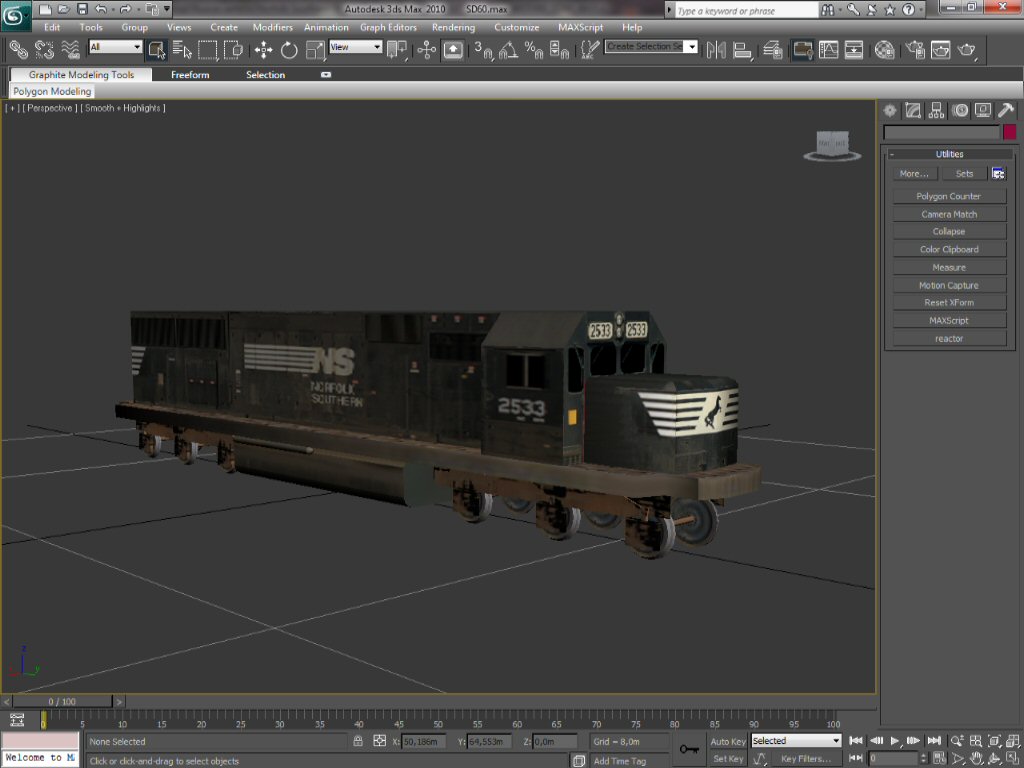
Task: Toggle Auto Key animation mode
Action: tap(728, 741)
